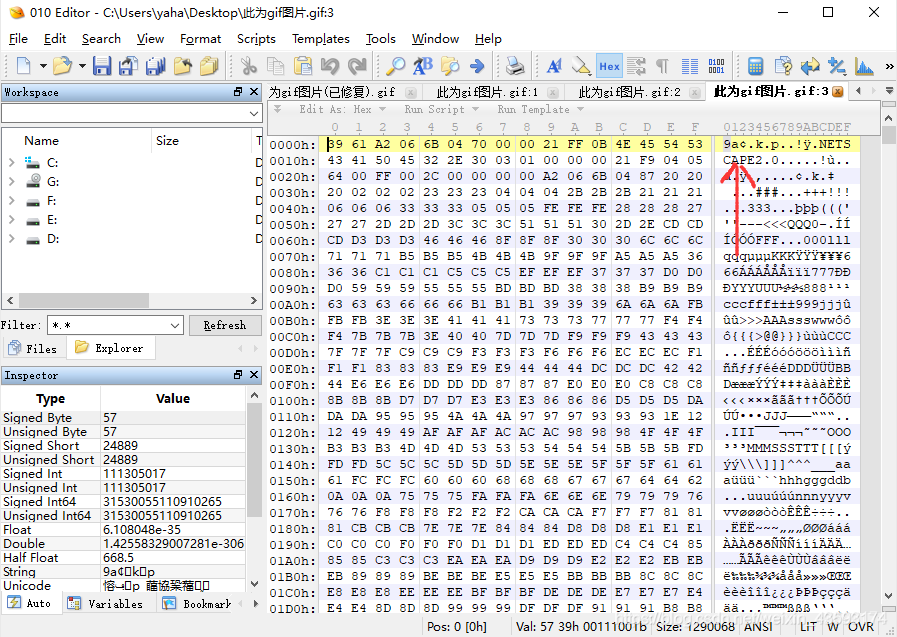Screen dimensions: 897x637
Task: Print the file with printer icon
Action: 515,66
